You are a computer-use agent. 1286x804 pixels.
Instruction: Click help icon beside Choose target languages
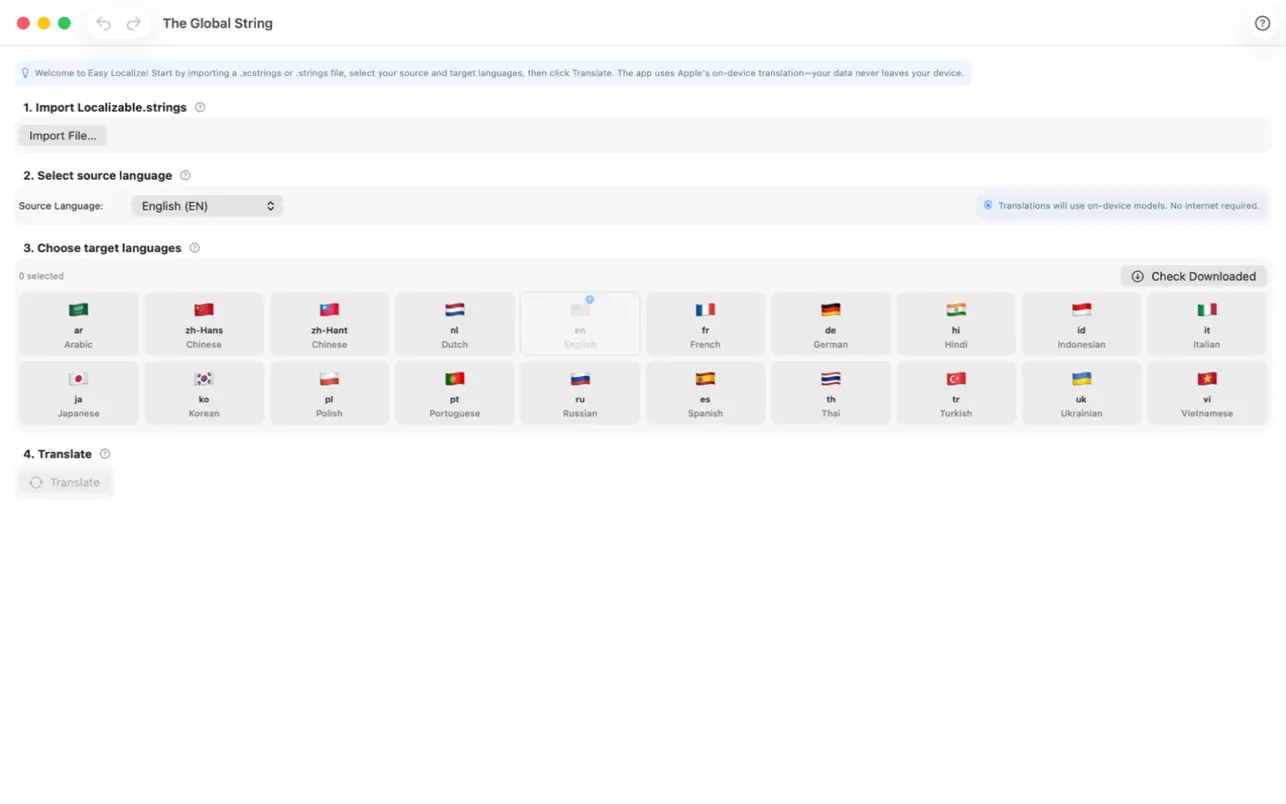(195, 248)
